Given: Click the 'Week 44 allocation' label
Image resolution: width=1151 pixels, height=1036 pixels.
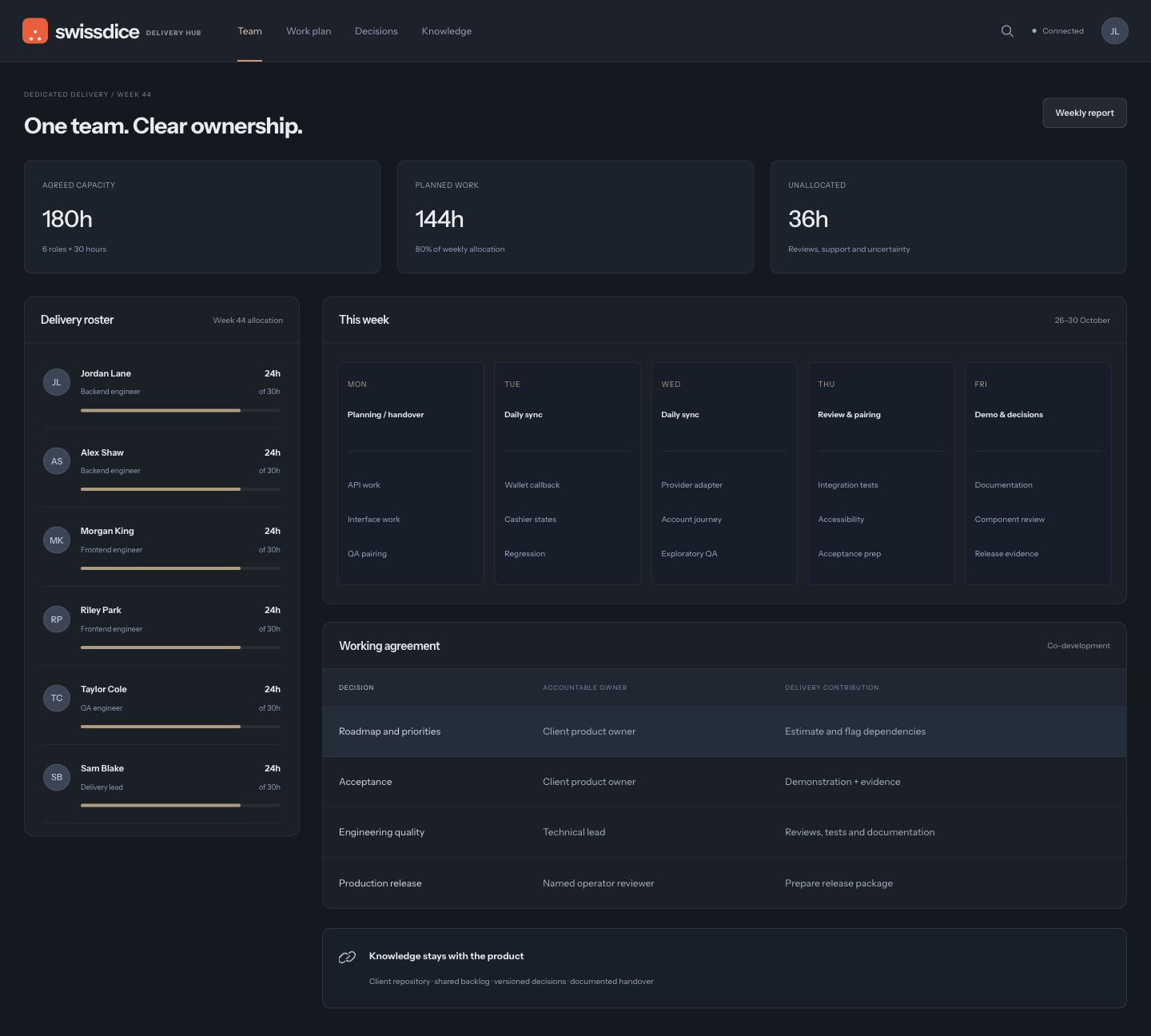Looking at the screenshot, I should click(x=248, y=321).
